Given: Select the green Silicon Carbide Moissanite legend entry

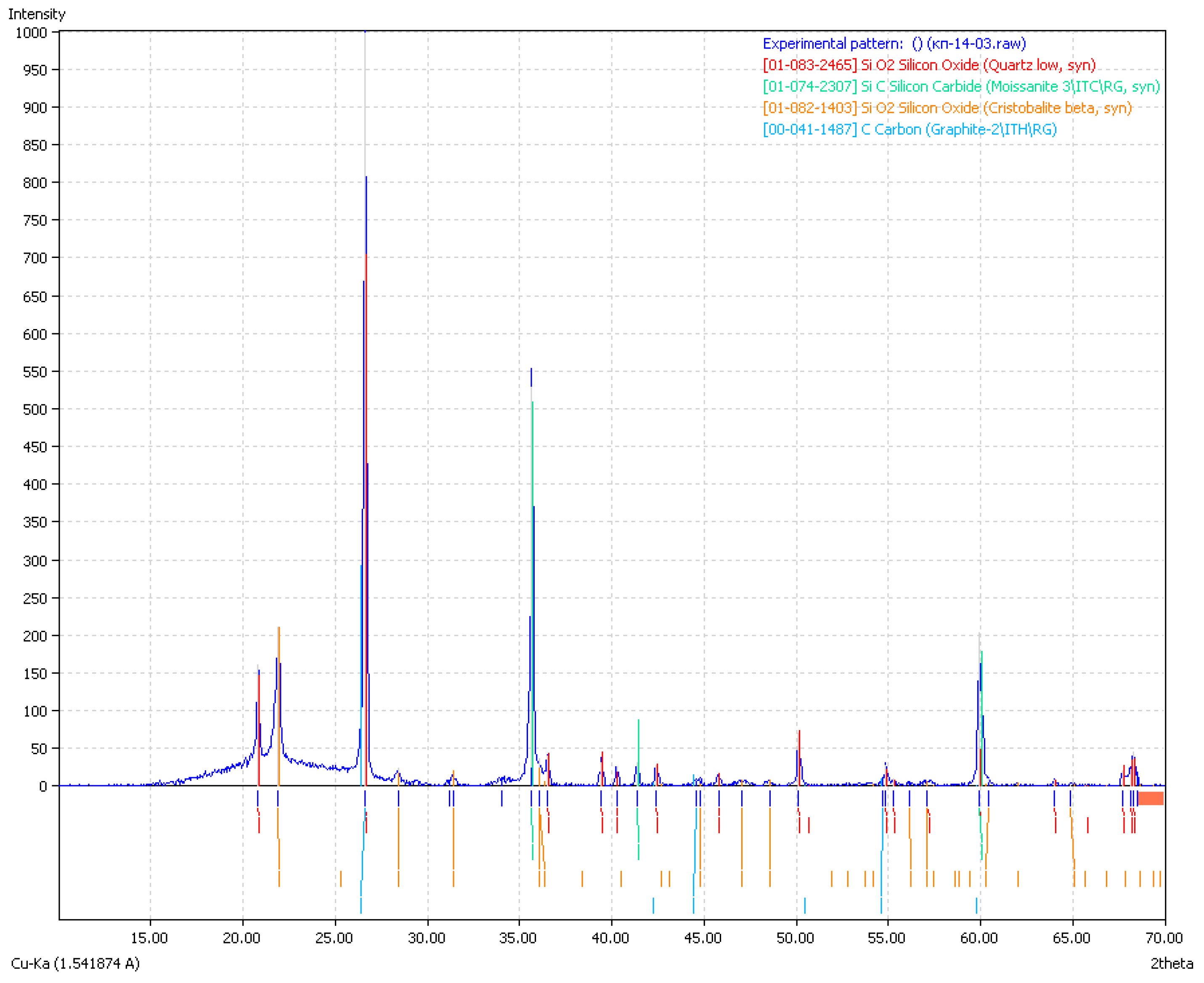Looking at the screenshot, I should [961, 87].
